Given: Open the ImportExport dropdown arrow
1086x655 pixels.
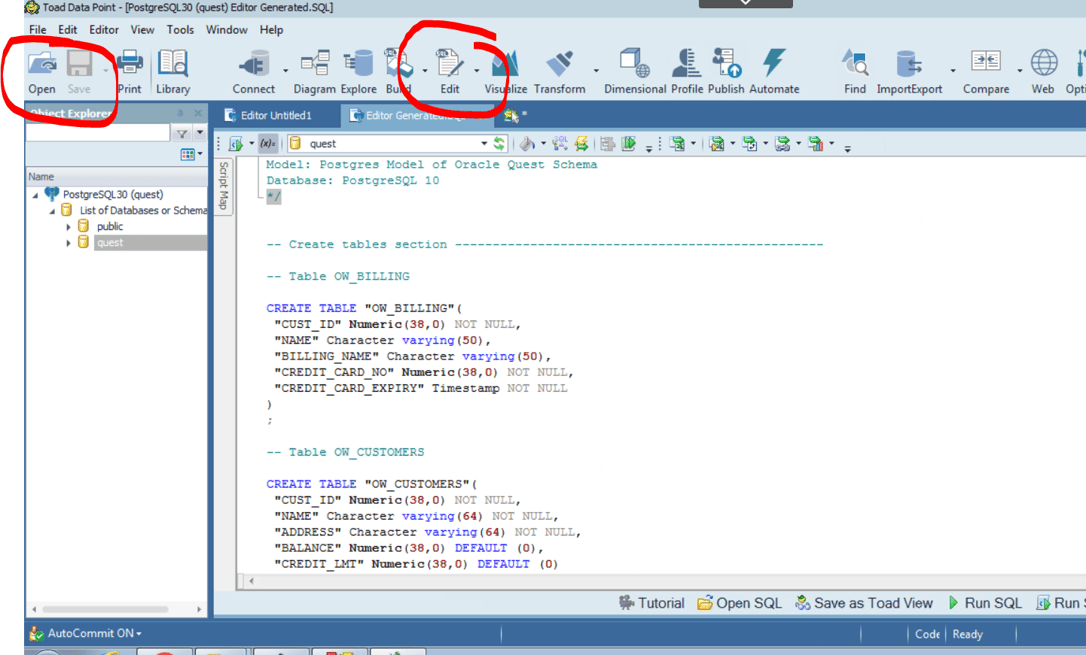Looking at the screenshot, I should pyautogui.click(x=953, y=71).
